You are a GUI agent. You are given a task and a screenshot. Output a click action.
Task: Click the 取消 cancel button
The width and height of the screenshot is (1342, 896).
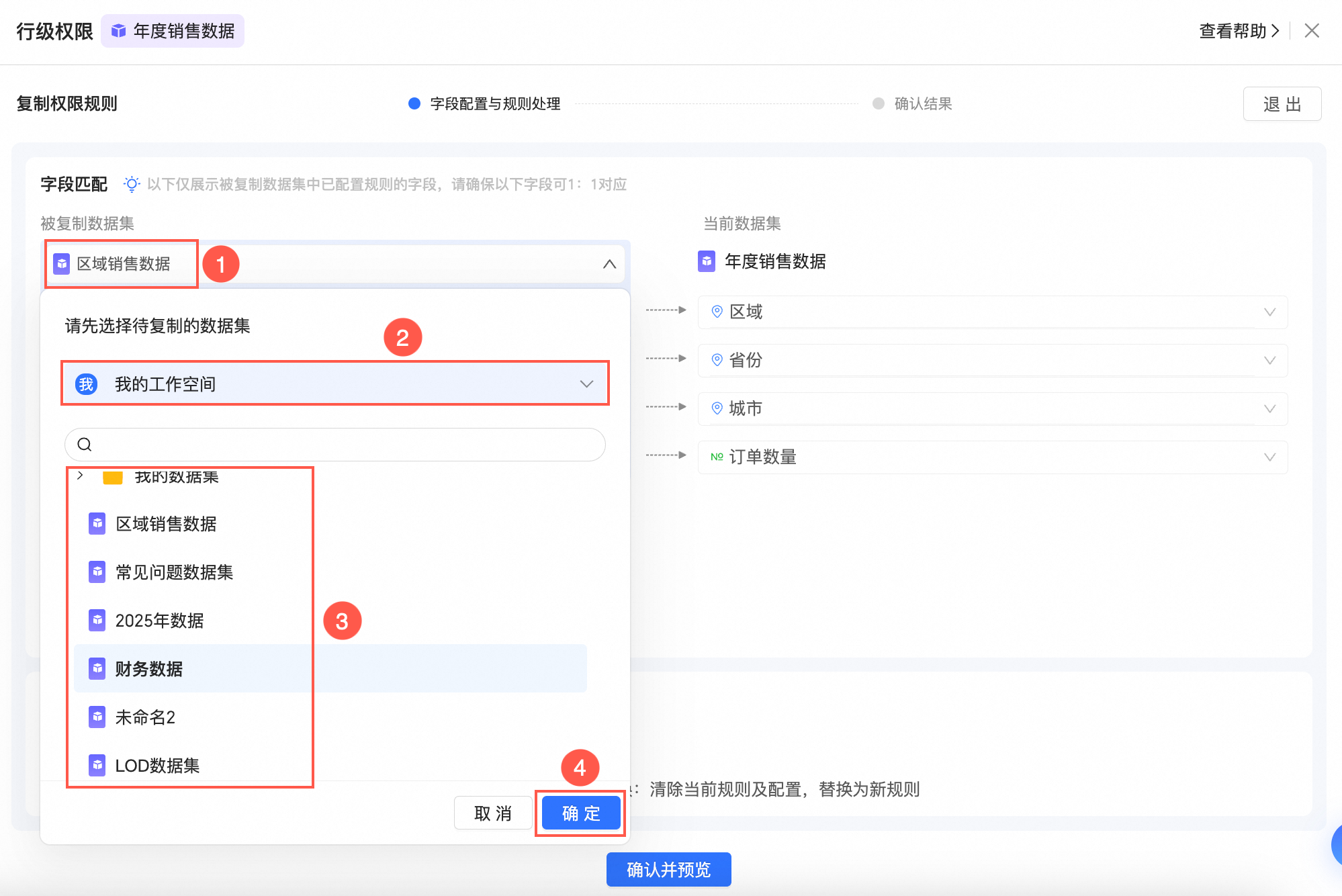coord(492,813)
